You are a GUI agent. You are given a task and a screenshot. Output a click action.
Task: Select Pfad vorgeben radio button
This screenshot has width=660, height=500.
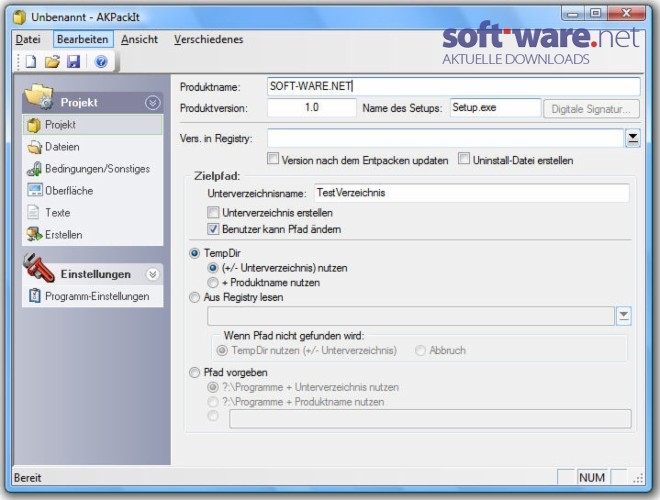click(194, 372)
